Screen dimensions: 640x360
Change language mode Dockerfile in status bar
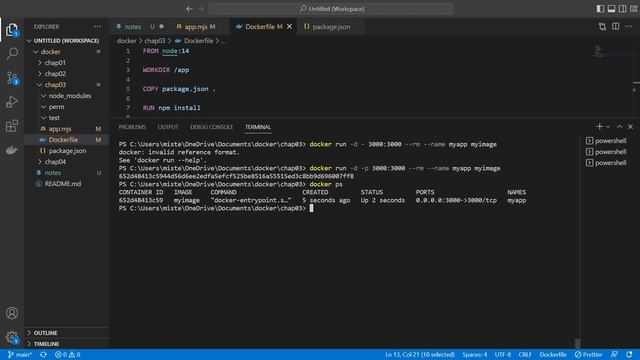[x=553, y=354]
